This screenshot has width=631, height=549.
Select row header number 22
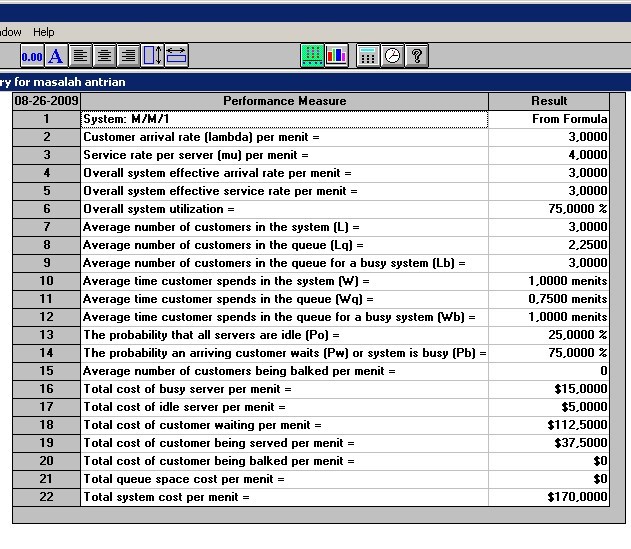click(46, 497)
